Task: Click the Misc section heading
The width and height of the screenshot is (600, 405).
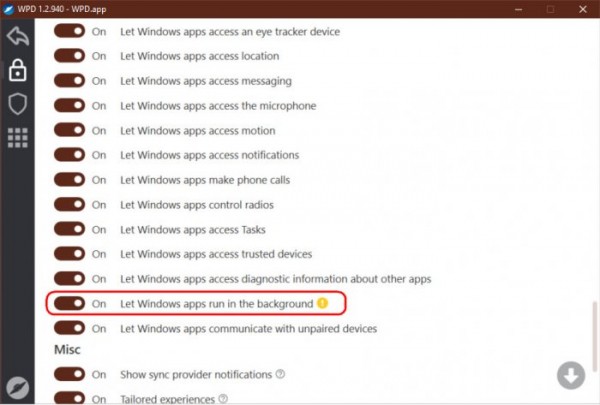Action: pyautogui.click(x=67, y=349)
